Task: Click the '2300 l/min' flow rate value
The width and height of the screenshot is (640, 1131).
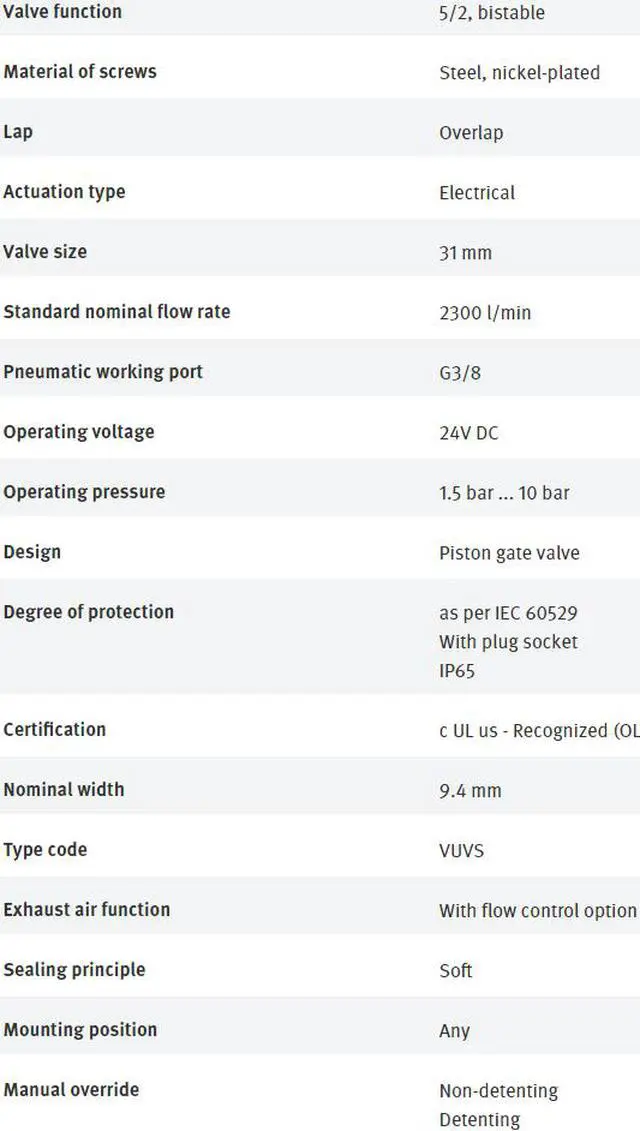Action: (x=485, y=313)
